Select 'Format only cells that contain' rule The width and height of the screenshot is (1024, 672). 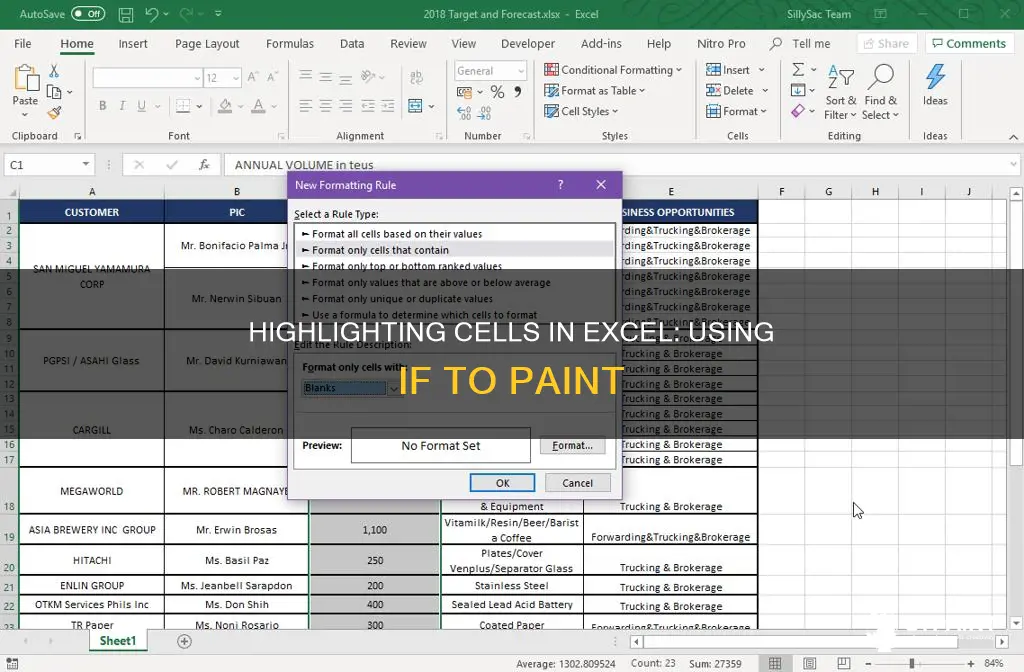(380, 250)
